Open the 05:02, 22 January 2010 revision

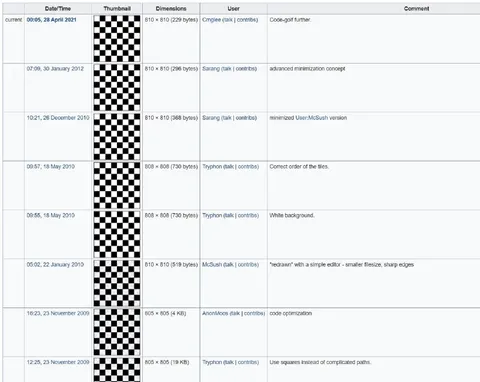tap(55, 265)
